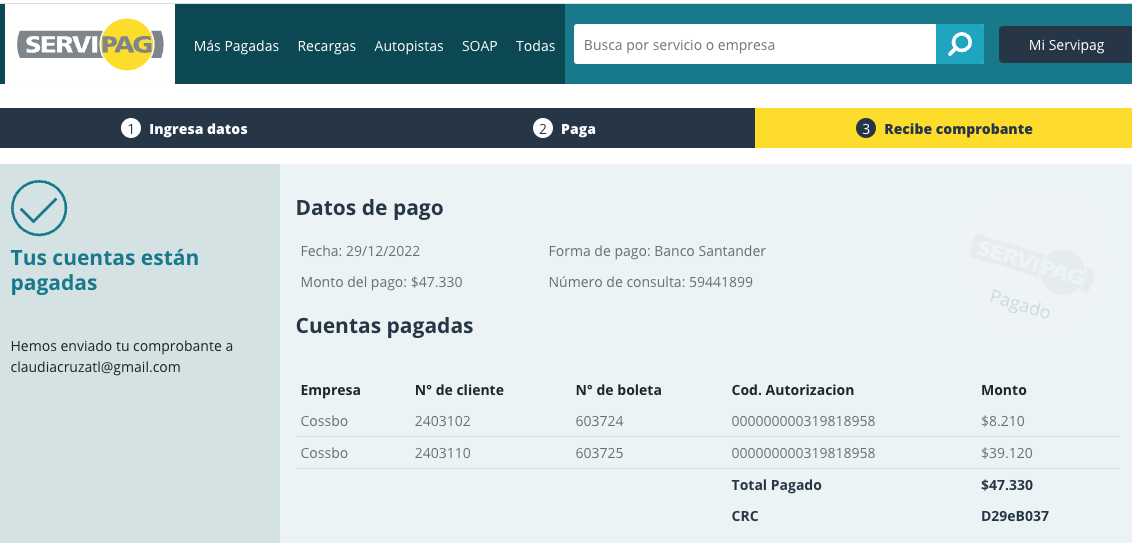Open Mi Servipag button
The image size is (1132, 543).
1066,45
